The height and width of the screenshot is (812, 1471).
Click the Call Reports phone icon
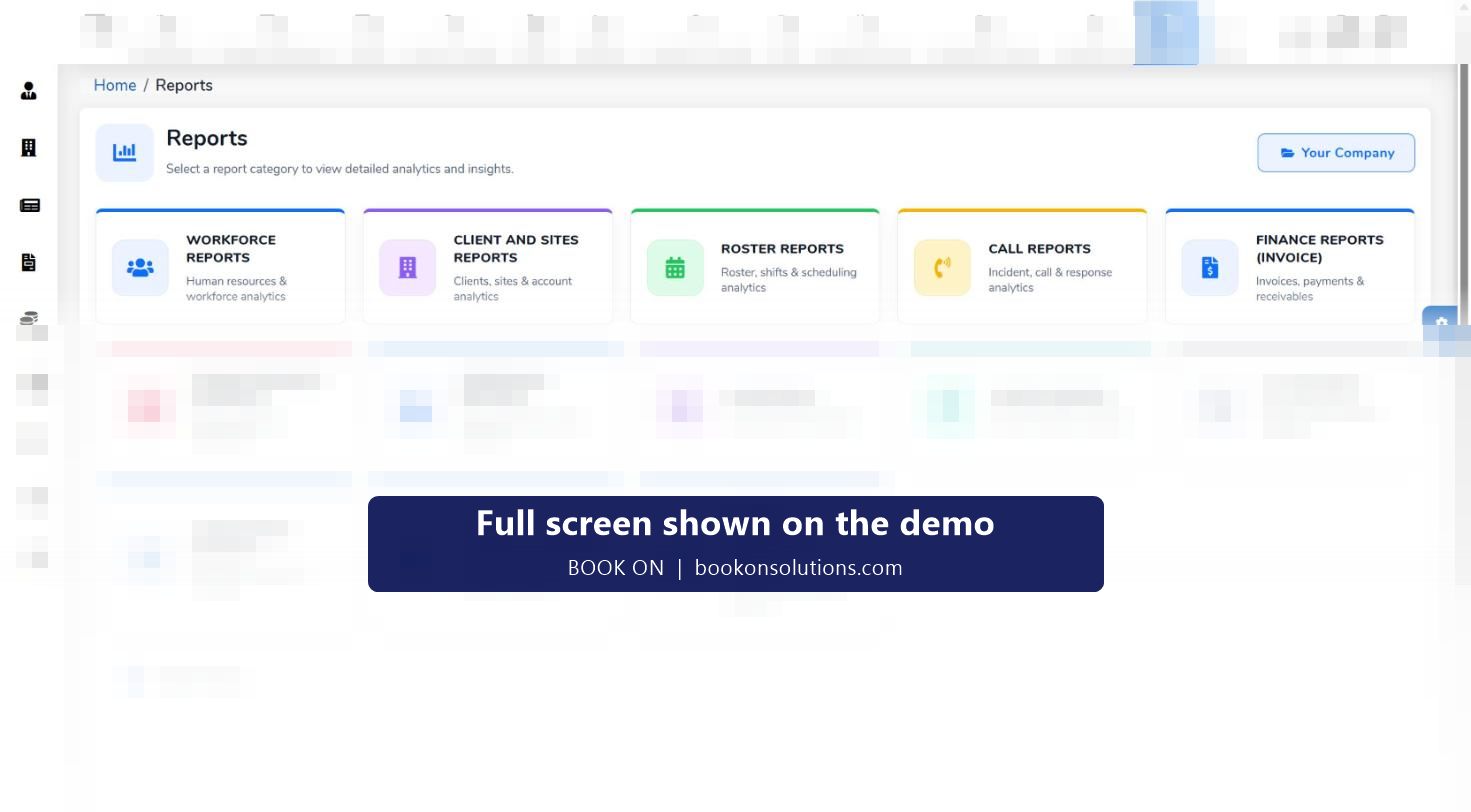942,268
